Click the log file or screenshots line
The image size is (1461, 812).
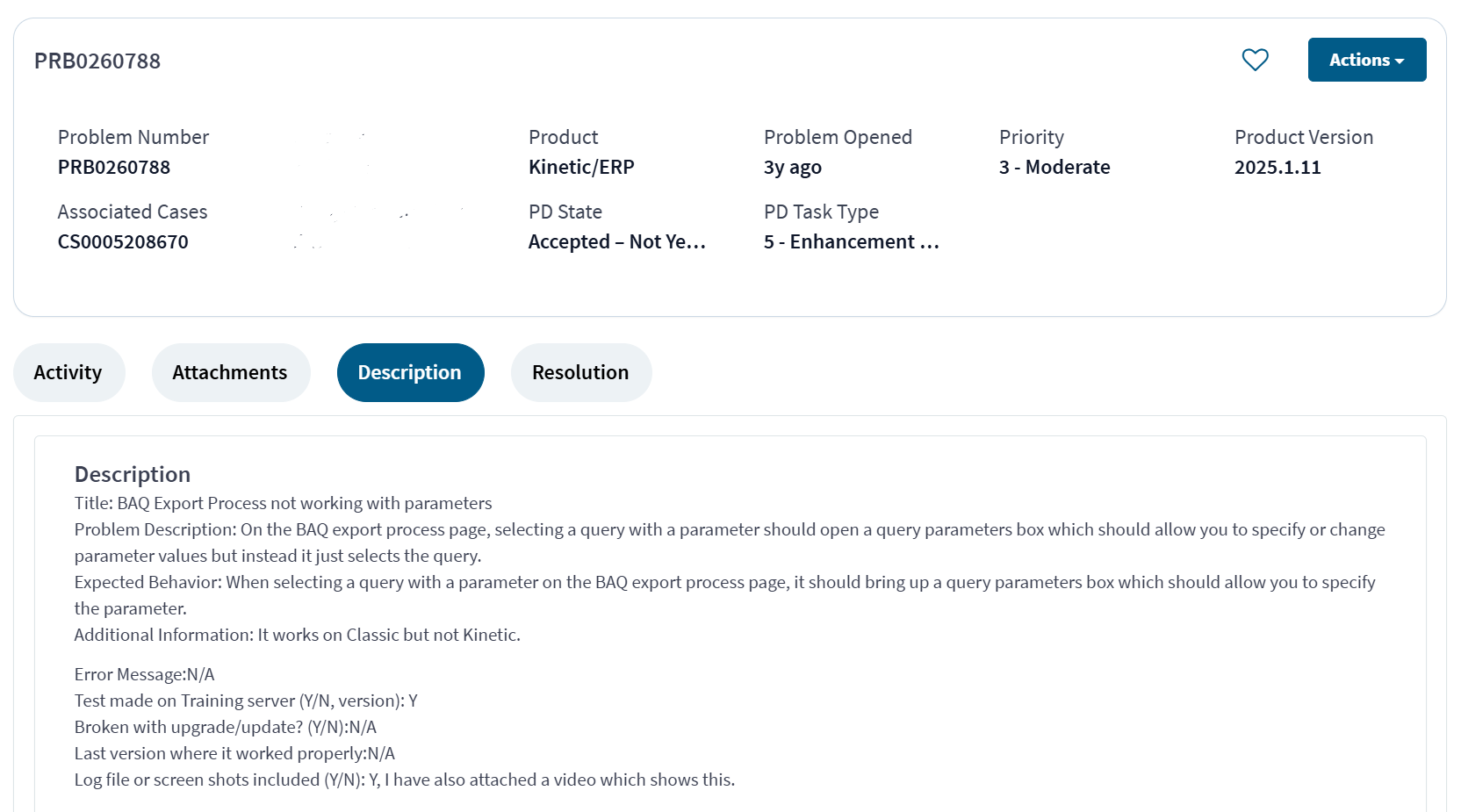(404, 780)
